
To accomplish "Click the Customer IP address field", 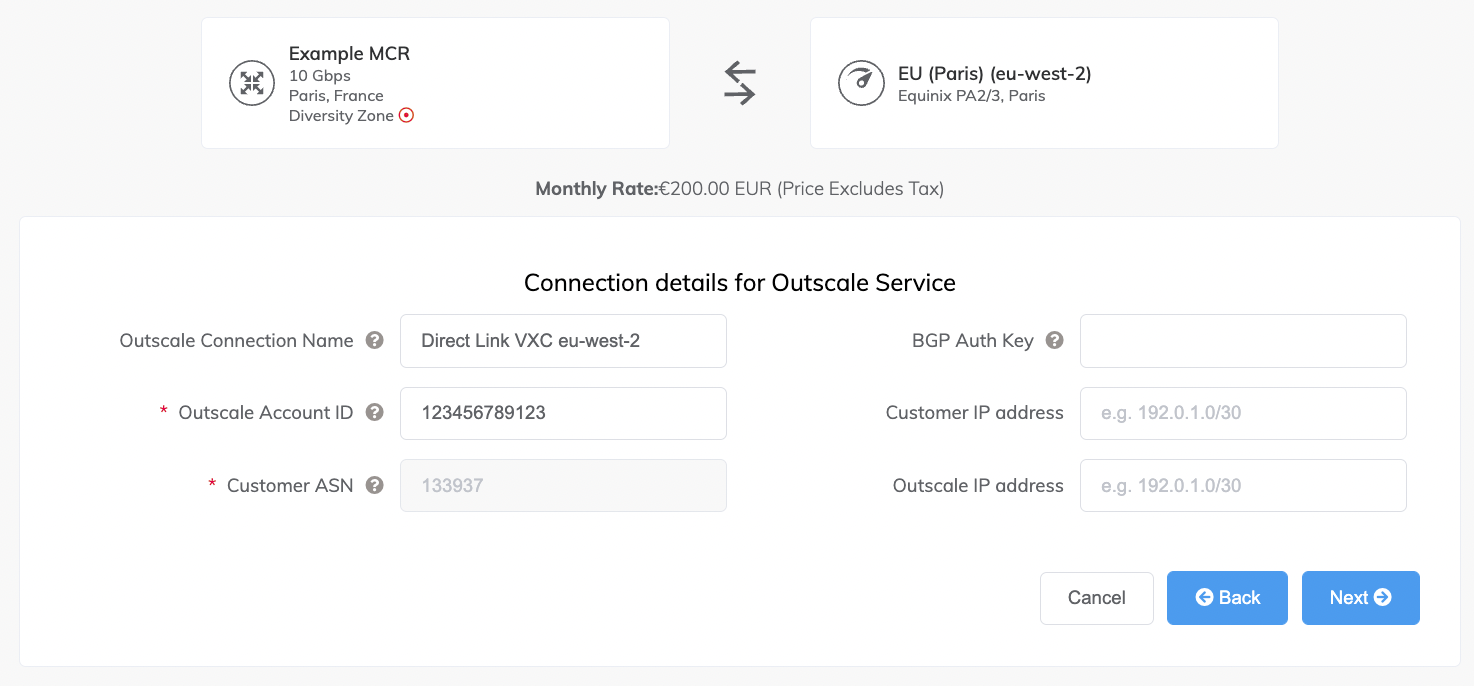I will pyautogui.click(x=1243, y=413).
